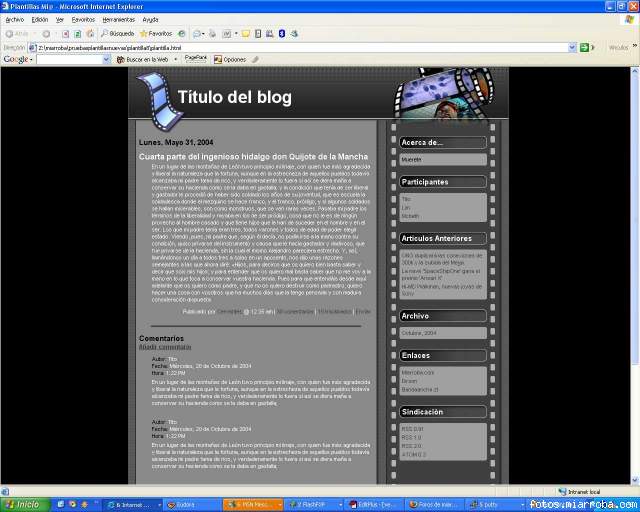Switch to the FlashFXP taskbar group
640x512 pixels.
(314, 505)
